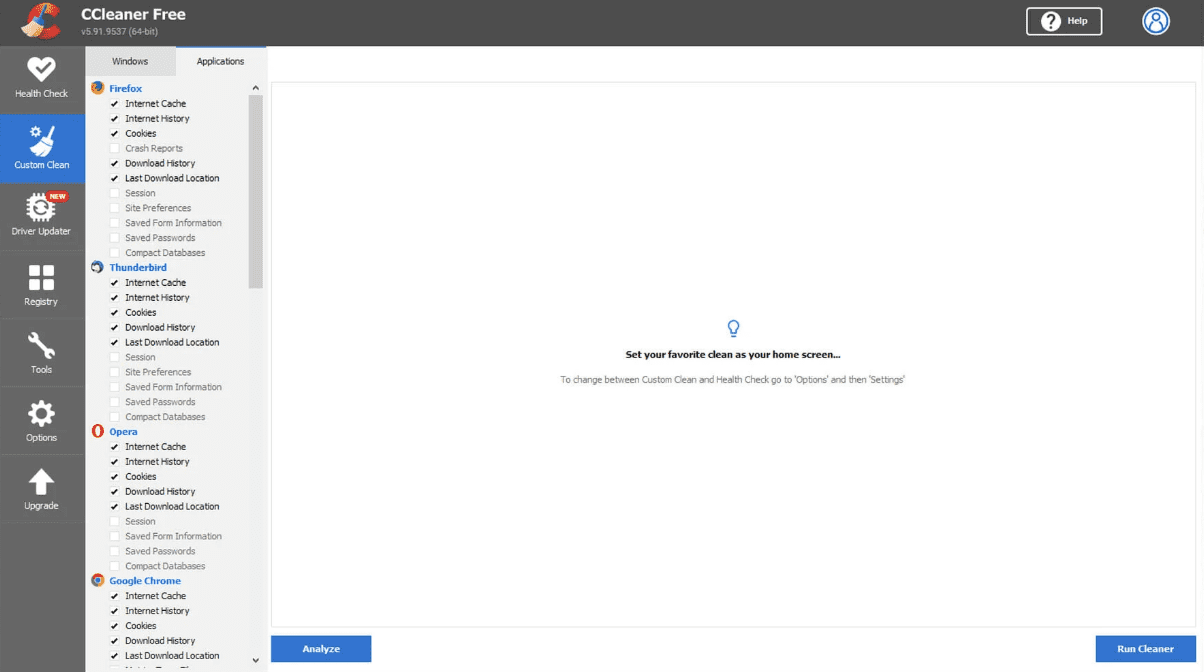Uncheck Thunderbird Last Download Location
Screen dimensions: 1204x672
[115, 342]
